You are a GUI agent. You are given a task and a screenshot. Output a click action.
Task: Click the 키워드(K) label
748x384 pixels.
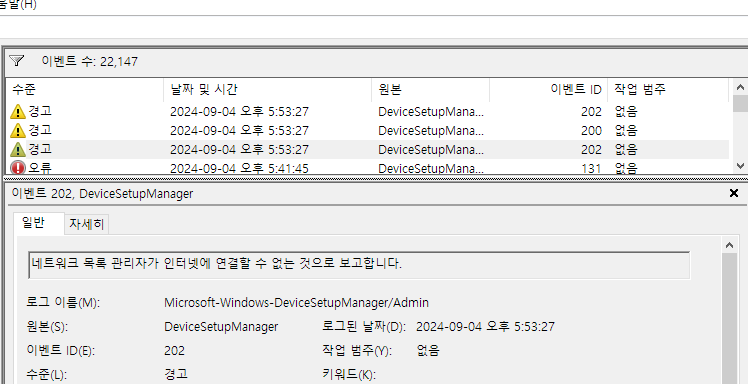point(349,374)
